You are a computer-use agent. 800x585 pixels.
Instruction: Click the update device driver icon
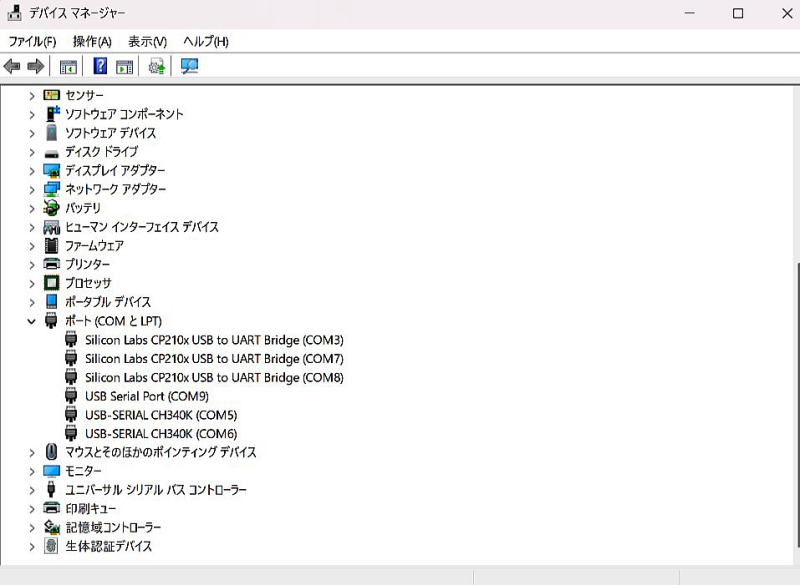(157, 67)
